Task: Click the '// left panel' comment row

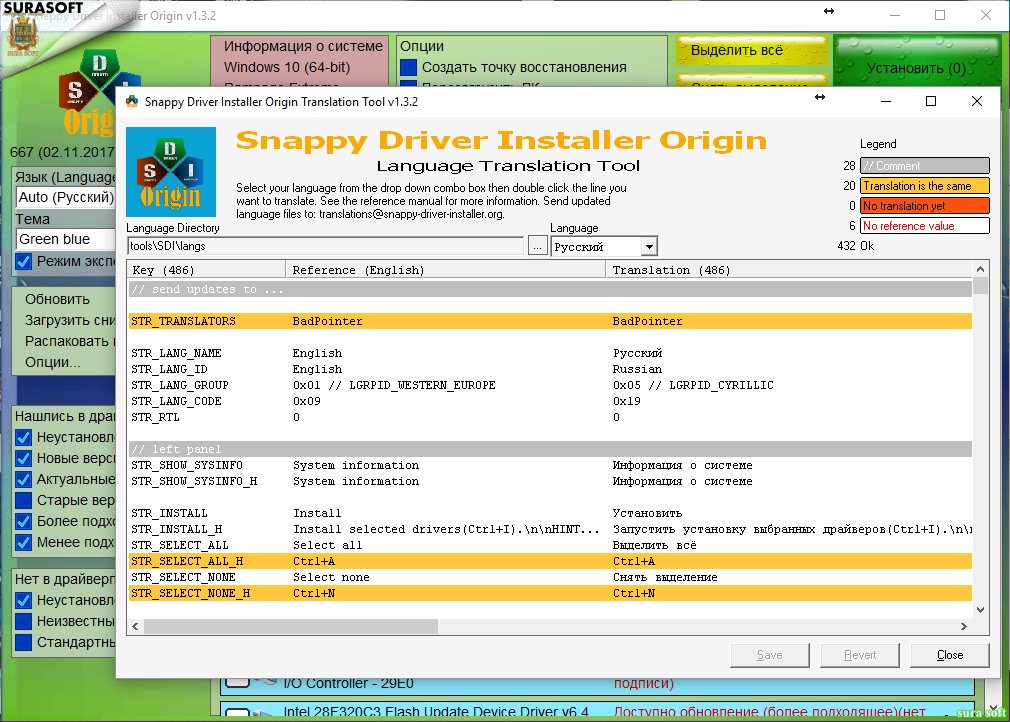Action: pyautogui.click(x=550, y=449)
